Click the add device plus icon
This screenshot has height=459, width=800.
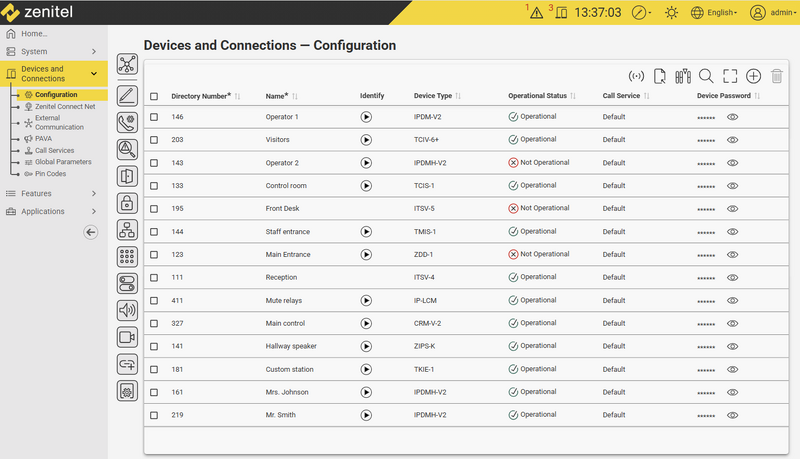pos(754,76)
